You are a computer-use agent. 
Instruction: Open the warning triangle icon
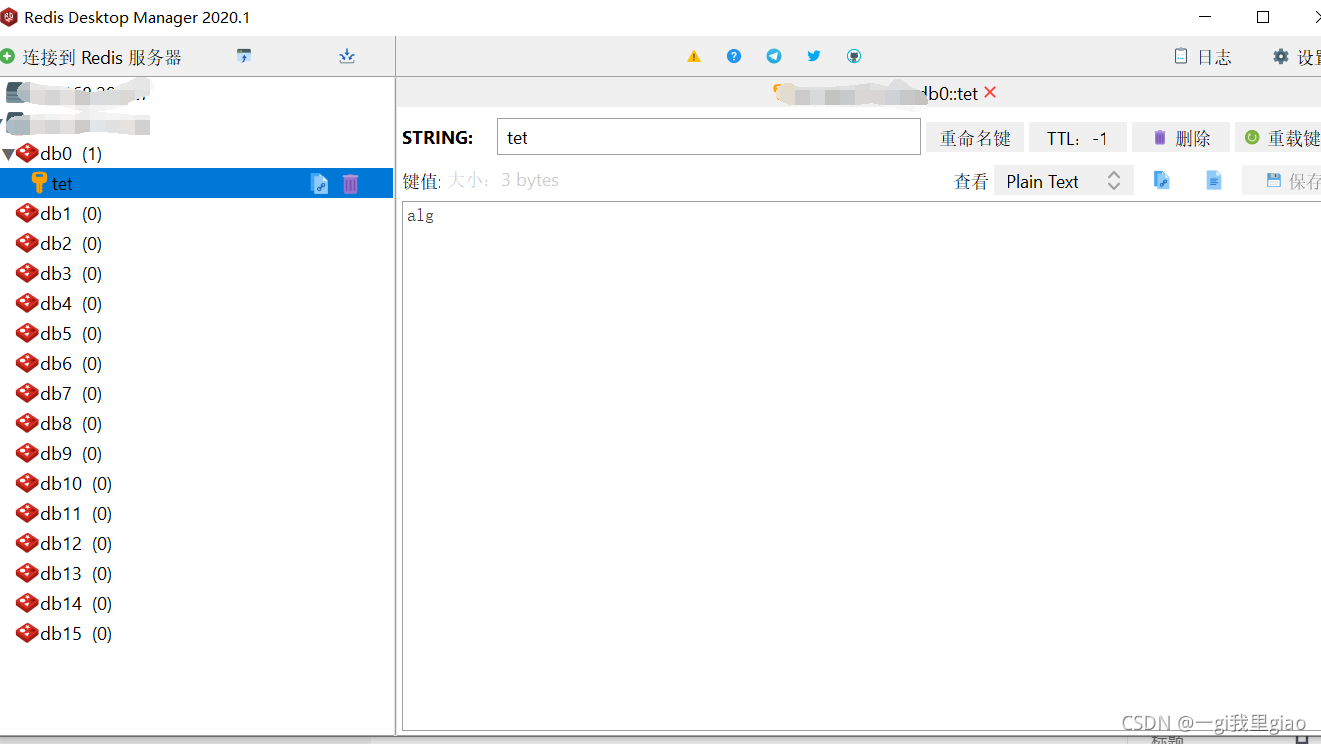[x=694, y=57]
